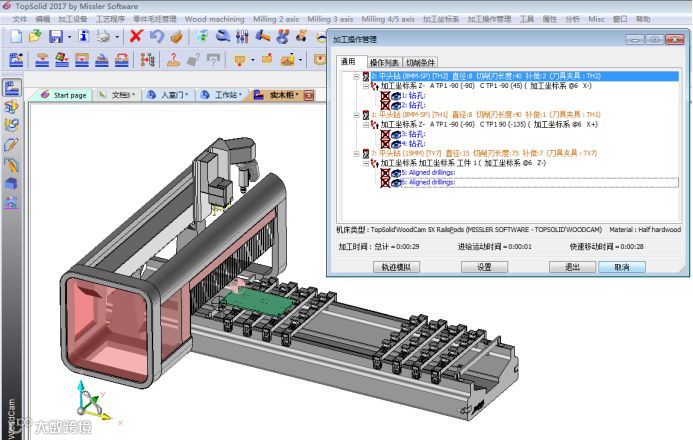Open the Milling 4/5 axis menu

(388, 19)
